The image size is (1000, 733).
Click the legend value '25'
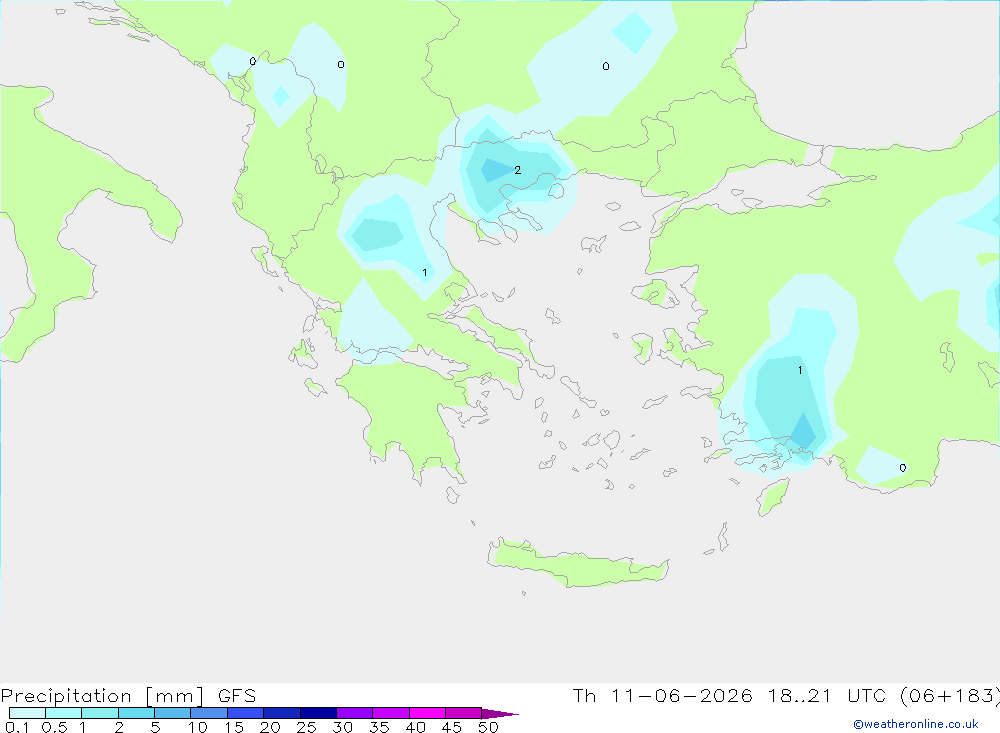(307, 727)
